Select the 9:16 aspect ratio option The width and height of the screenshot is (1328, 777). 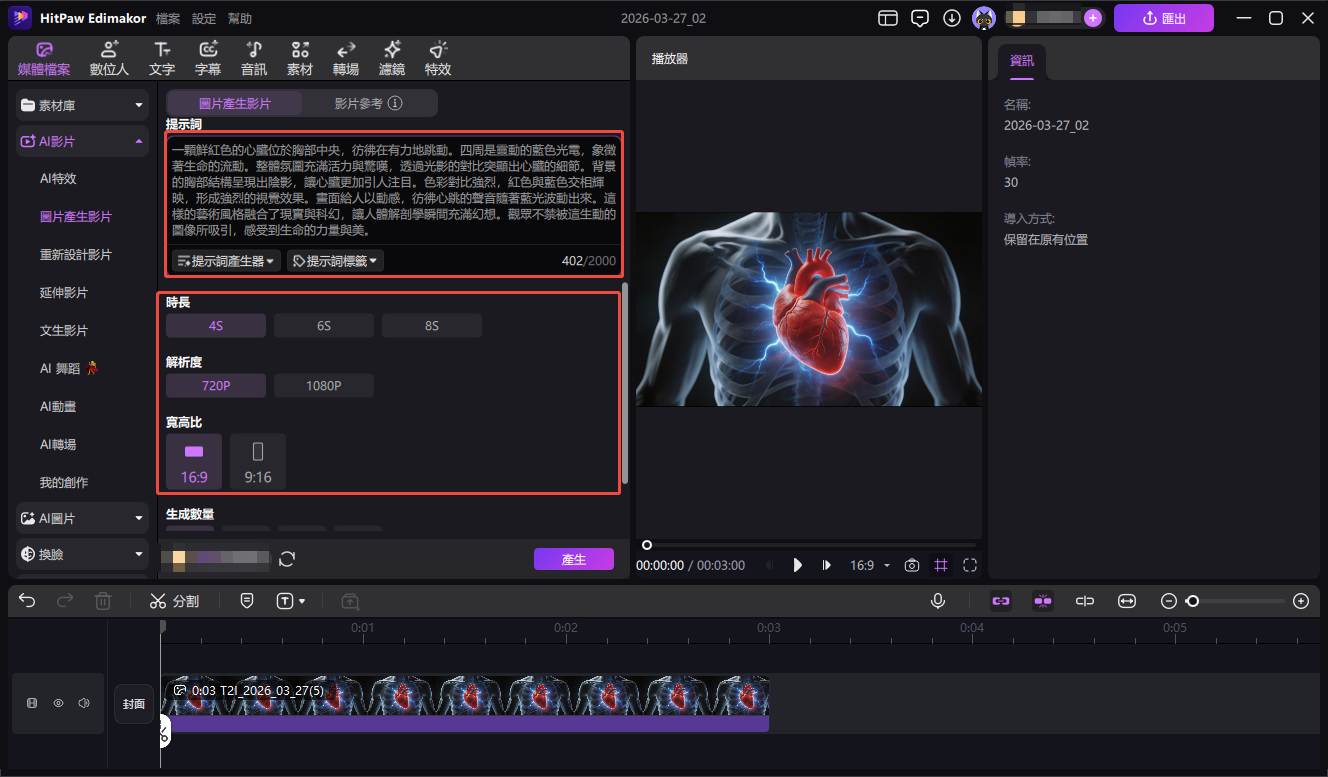point(258,461)
